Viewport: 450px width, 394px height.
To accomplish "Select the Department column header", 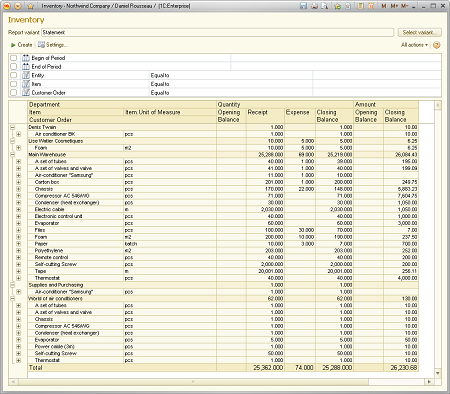I will [122, 104].
